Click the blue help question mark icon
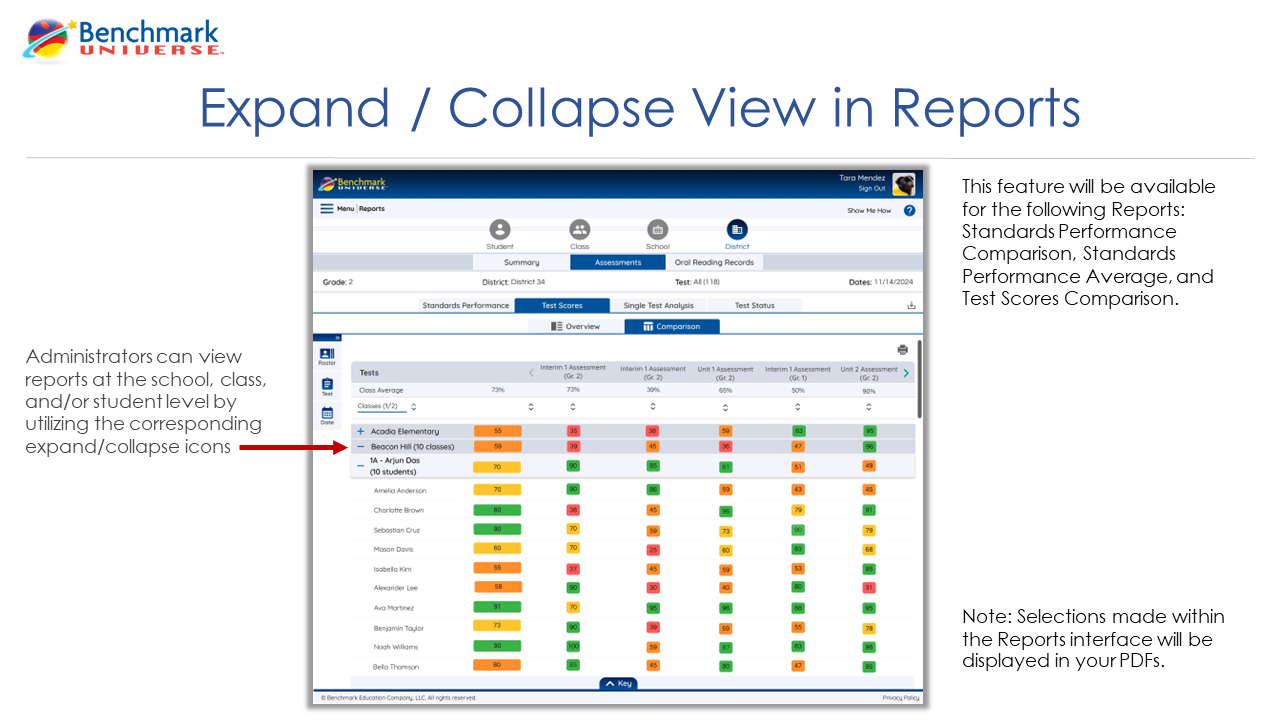Viewport: 1280px width, 720px height. tap(909, 211)
